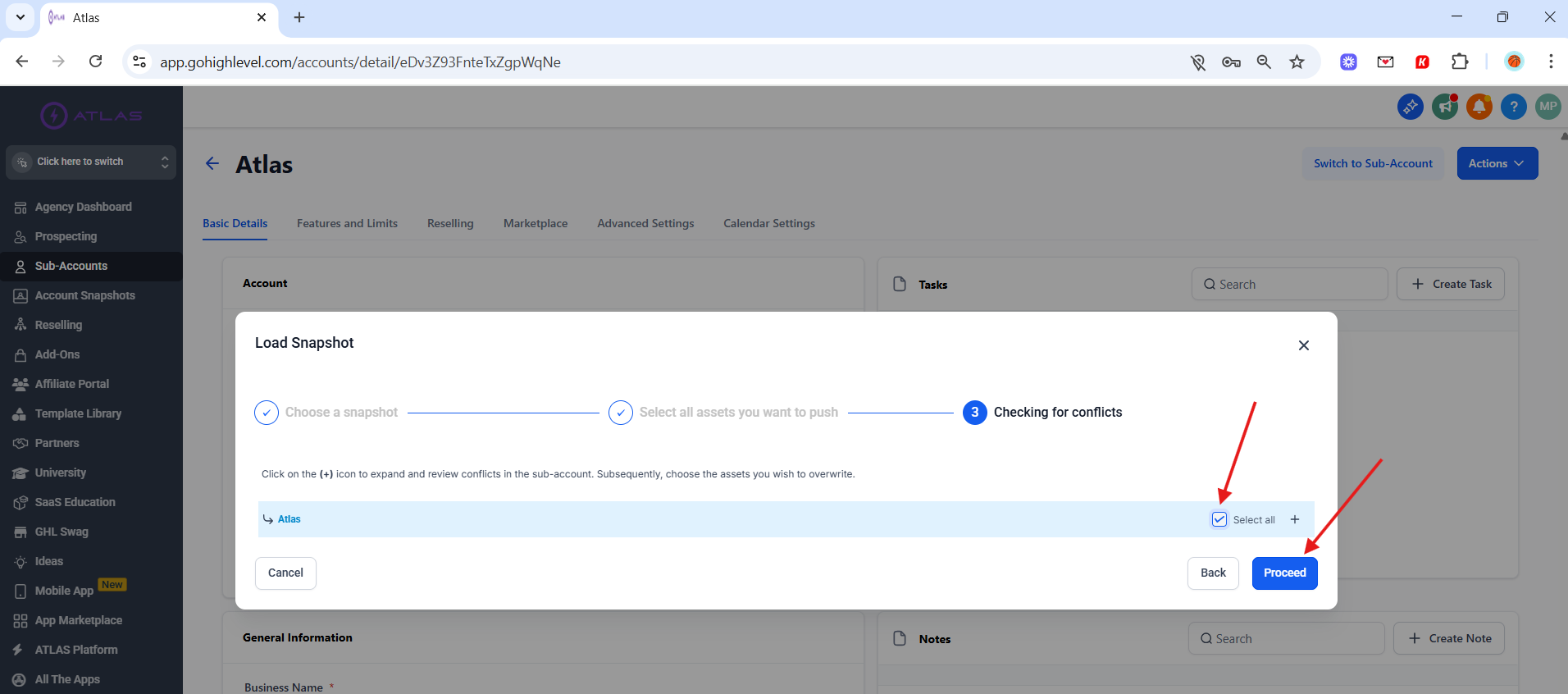This screenshot has width=1568, height=694.
Task: Cancel the Load Snapshot dialog
Action: pos(285,573)
